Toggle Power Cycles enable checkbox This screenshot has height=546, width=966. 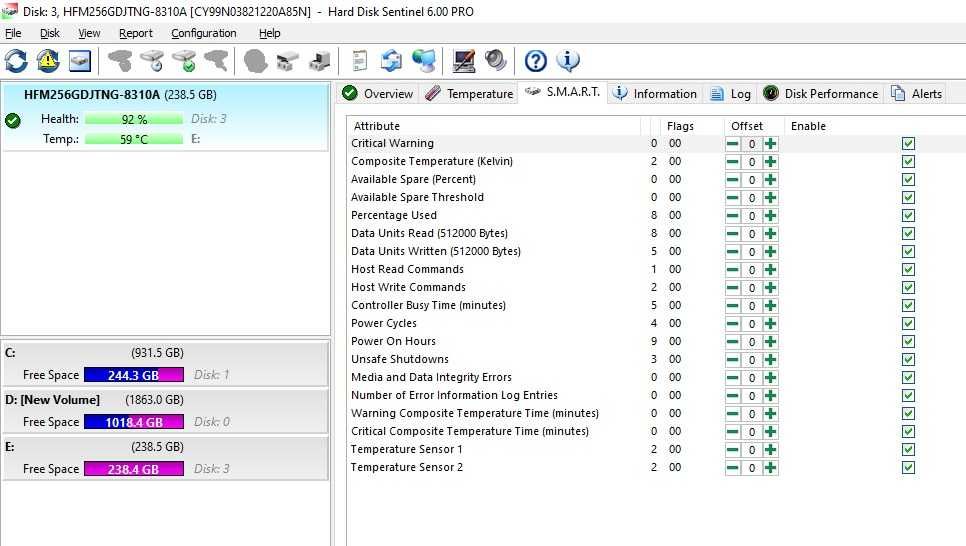[908, 324]
